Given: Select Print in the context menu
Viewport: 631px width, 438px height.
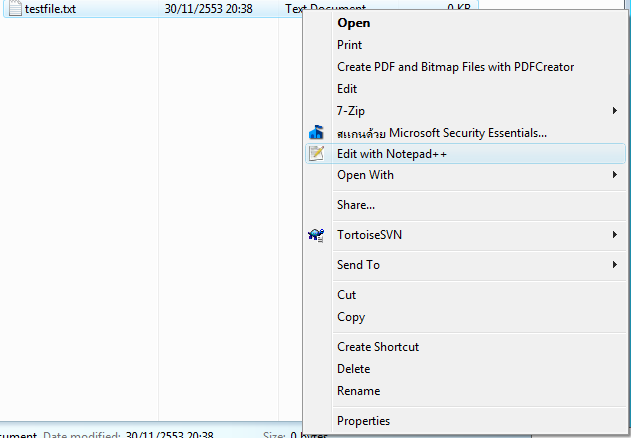Looking at the screenshot, I should pyautogui.click(x=349, y=45).
